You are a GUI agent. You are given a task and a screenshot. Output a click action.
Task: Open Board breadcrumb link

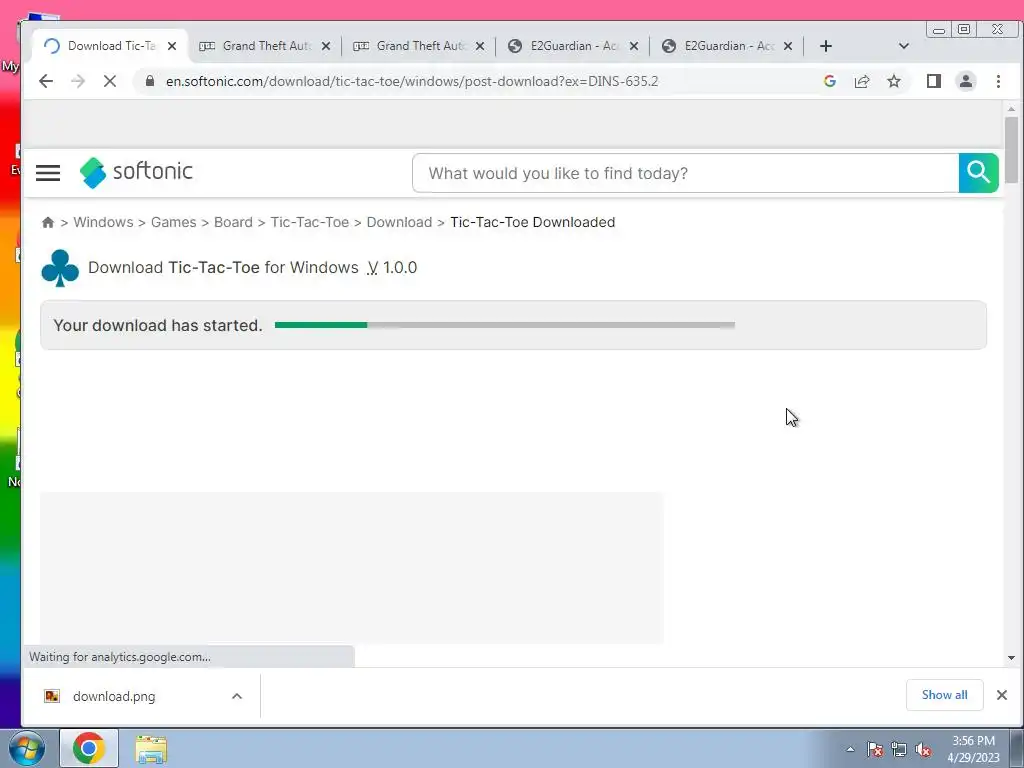tap(233, 222)
